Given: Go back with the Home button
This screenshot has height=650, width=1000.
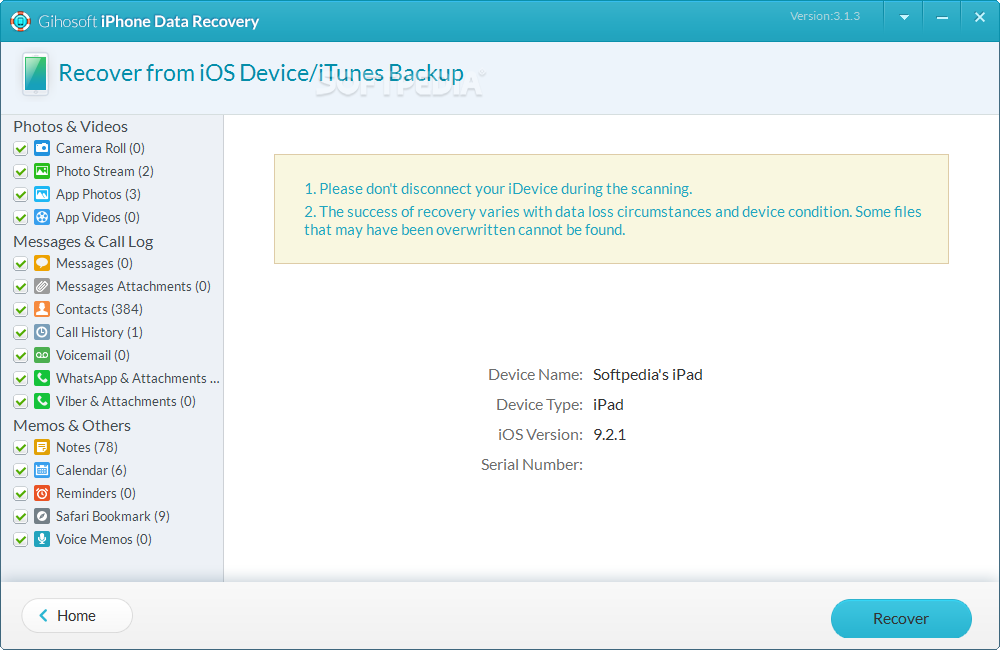Looking at the screenshot, I should [77, 616].
